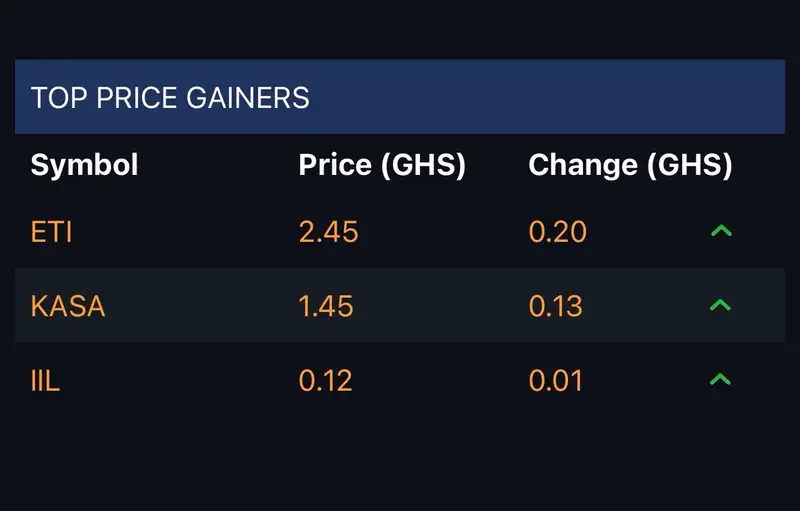
Task: Click ETI change value 0.20
Action: click(x=558, y=232)
